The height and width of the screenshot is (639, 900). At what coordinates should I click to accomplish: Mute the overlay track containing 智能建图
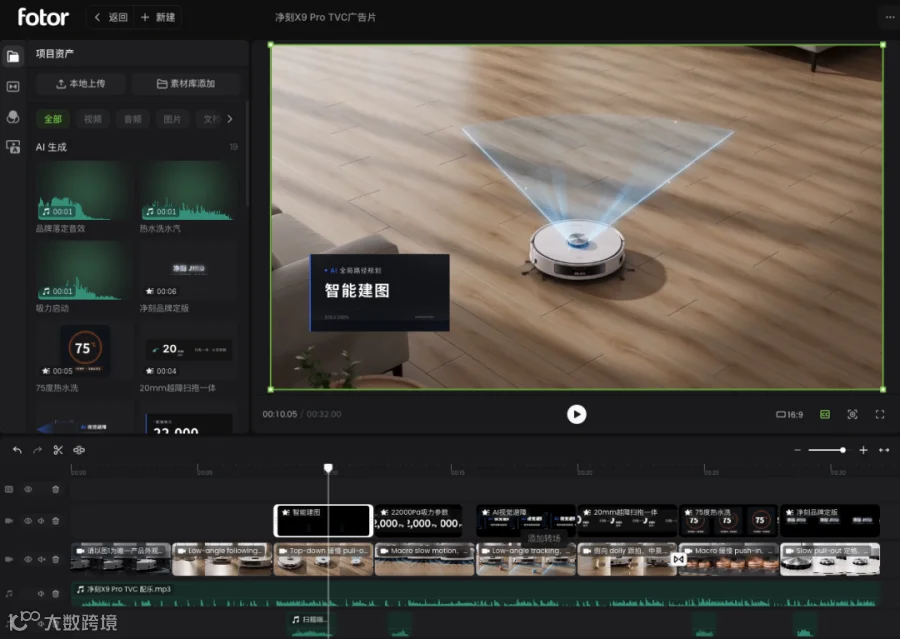41,521
